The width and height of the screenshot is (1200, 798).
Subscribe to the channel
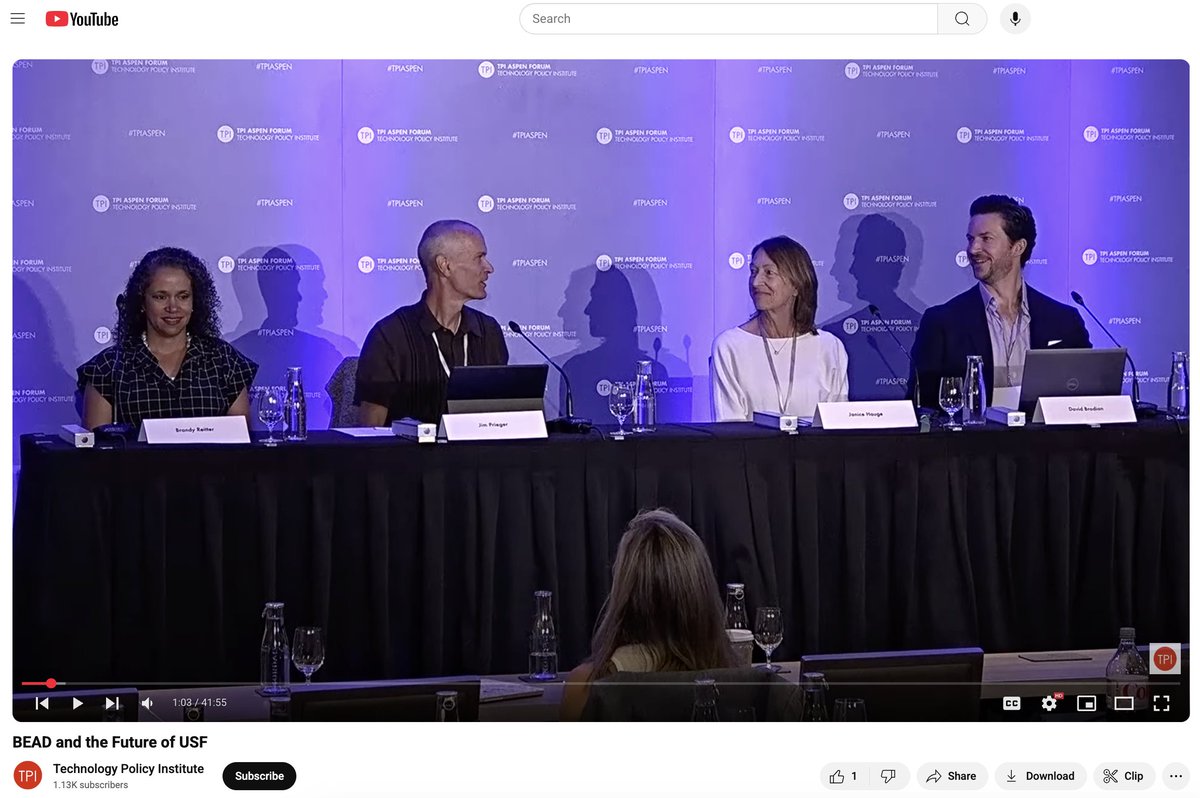tap(259, 776)
